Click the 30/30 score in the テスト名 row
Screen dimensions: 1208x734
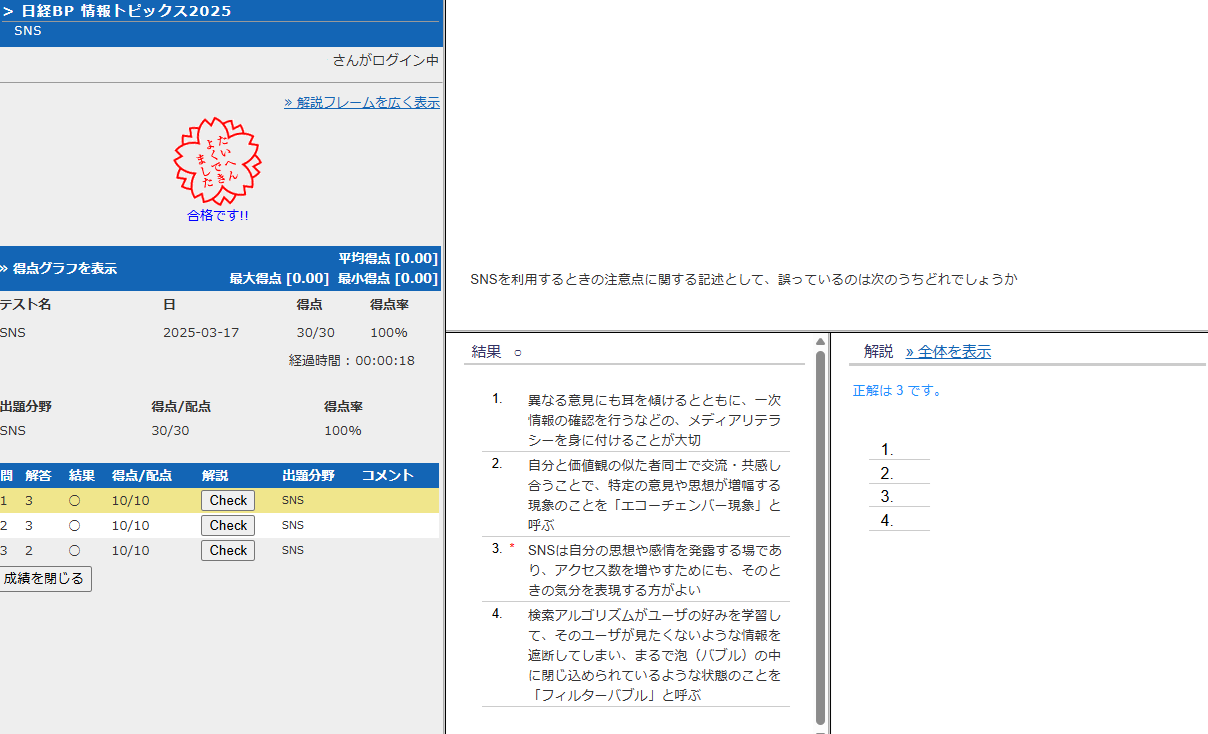316,332
